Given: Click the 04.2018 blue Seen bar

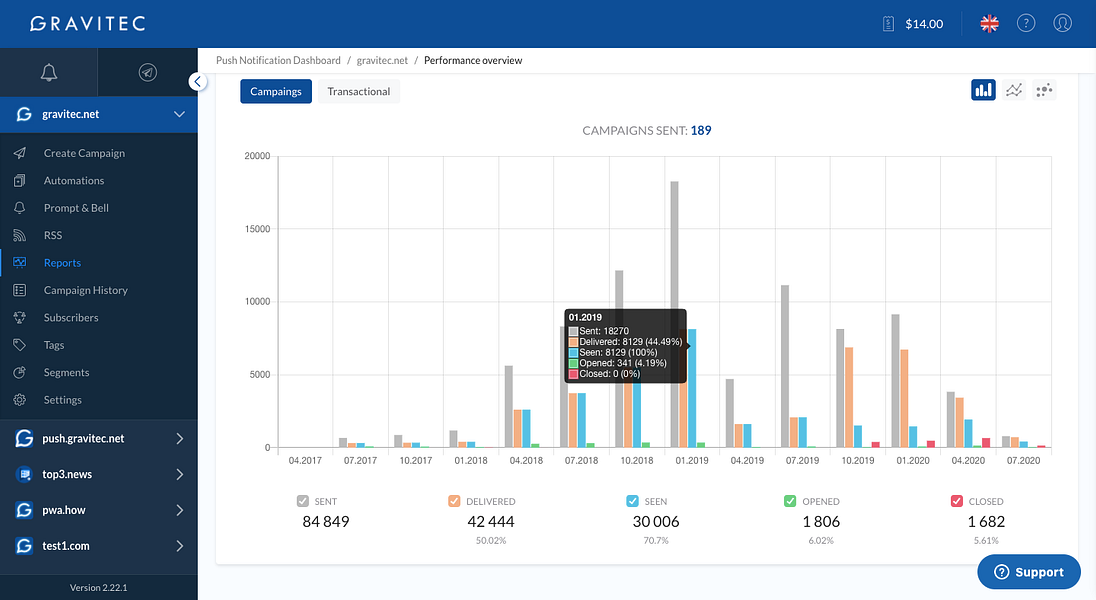Looking at the screenshot, I should click(x=526, y=429).
